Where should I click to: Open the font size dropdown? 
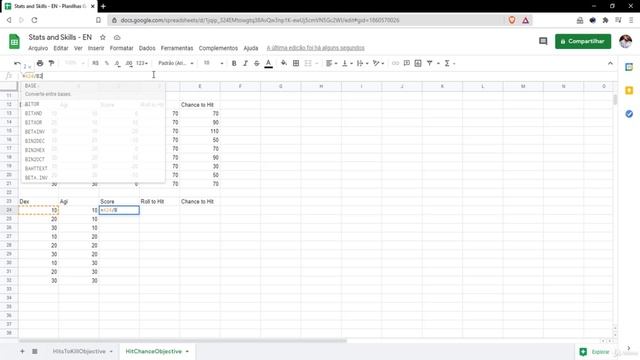213,63
